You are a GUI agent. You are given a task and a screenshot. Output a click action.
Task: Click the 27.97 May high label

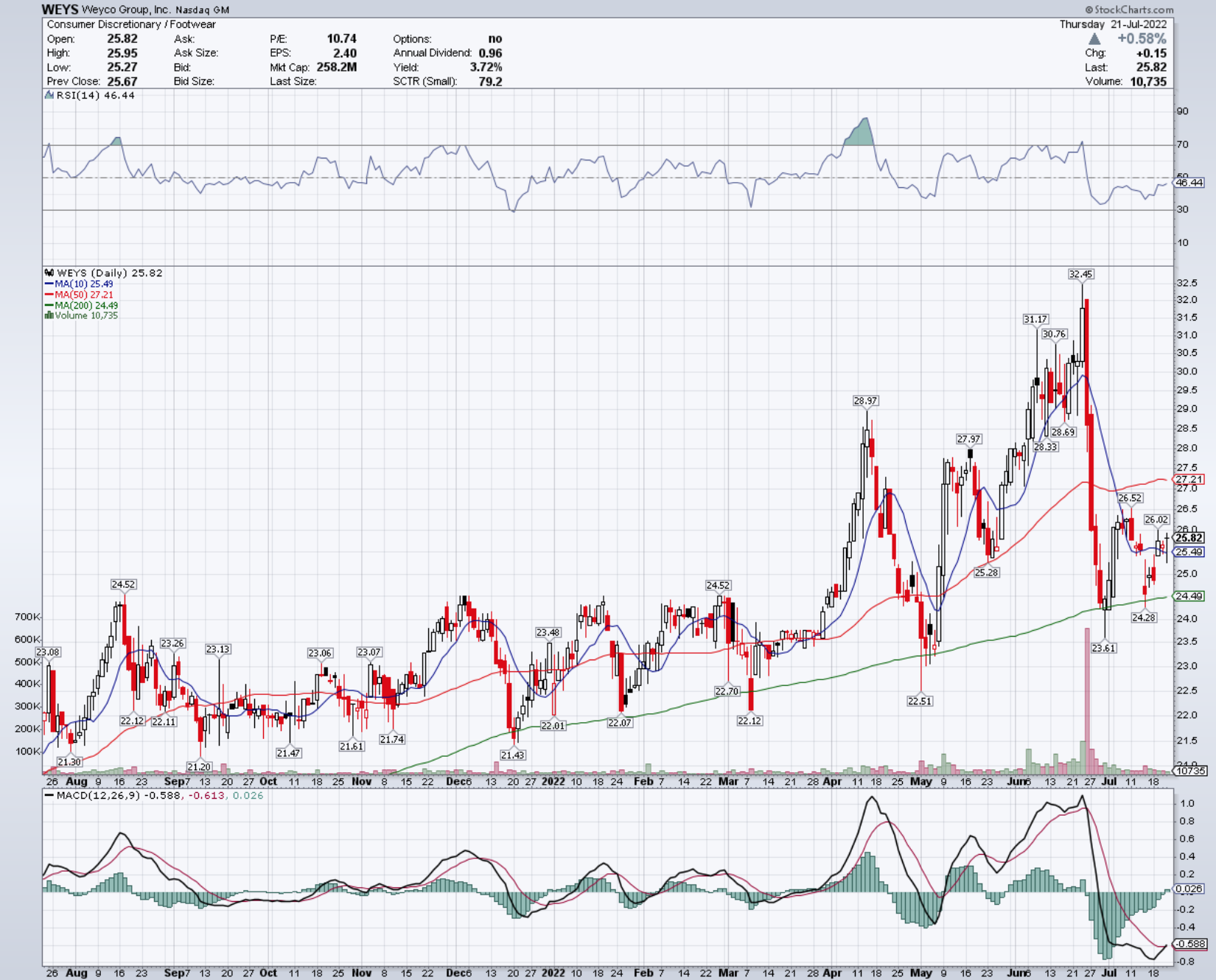969,439
